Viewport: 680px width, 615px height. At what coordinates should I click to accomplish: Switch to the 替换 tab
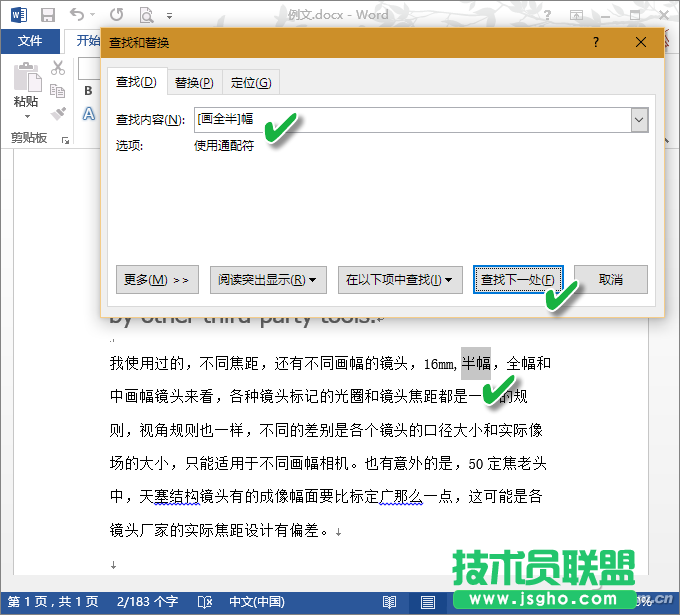194,82
